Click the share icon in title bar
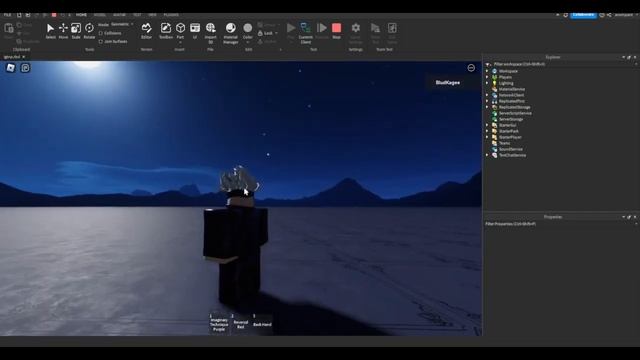 coord(609,15)
